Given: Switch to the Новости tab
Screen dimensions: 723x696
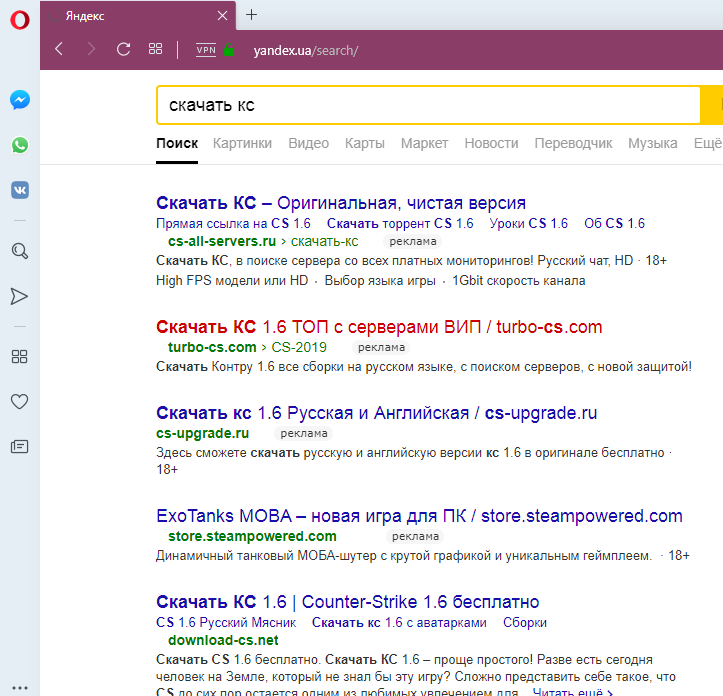Looking at the screenshot, I should (491, 143).
